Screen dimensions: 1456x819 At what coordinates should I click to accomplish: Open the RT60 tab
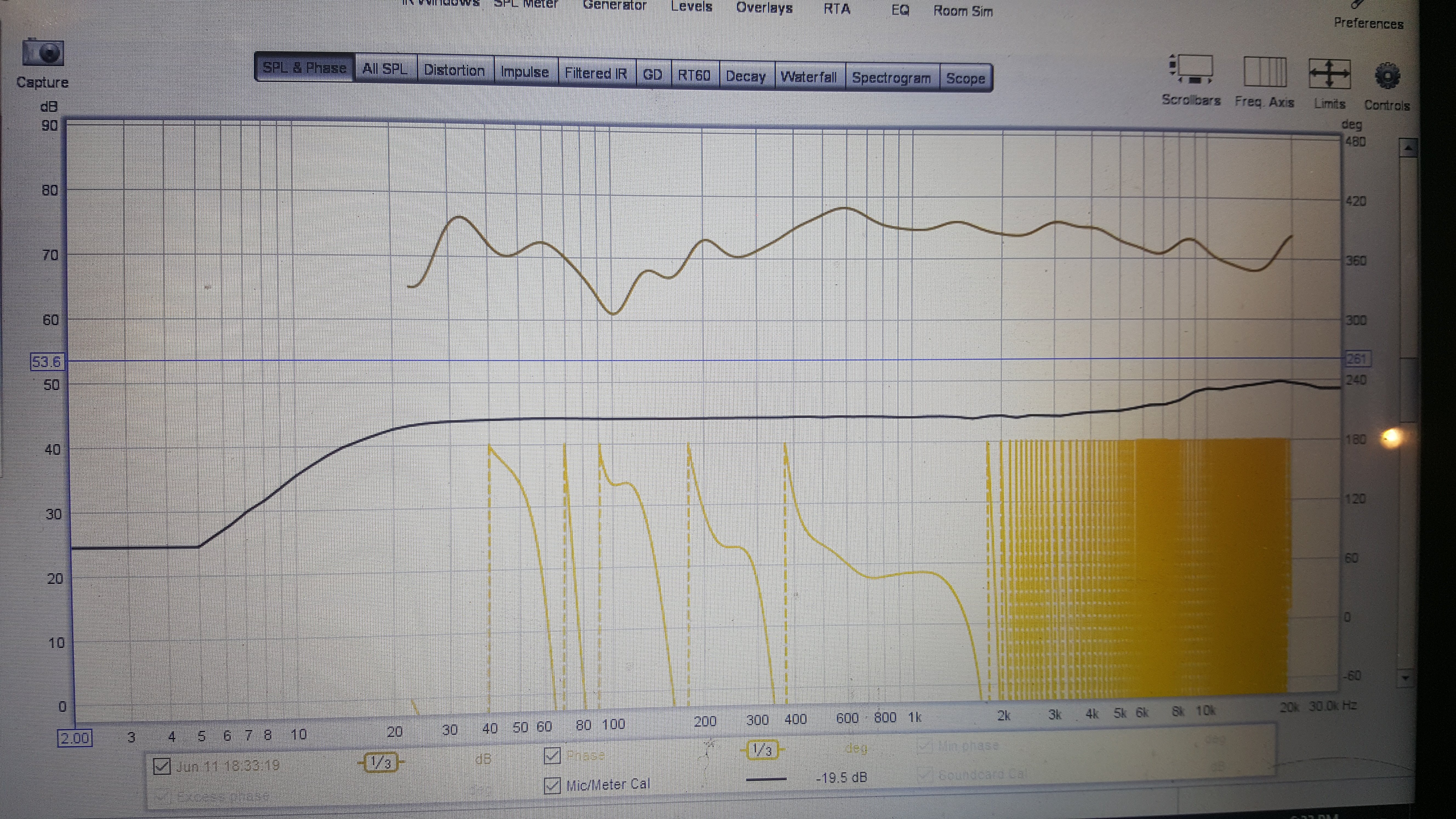click(x=694, y=75)
